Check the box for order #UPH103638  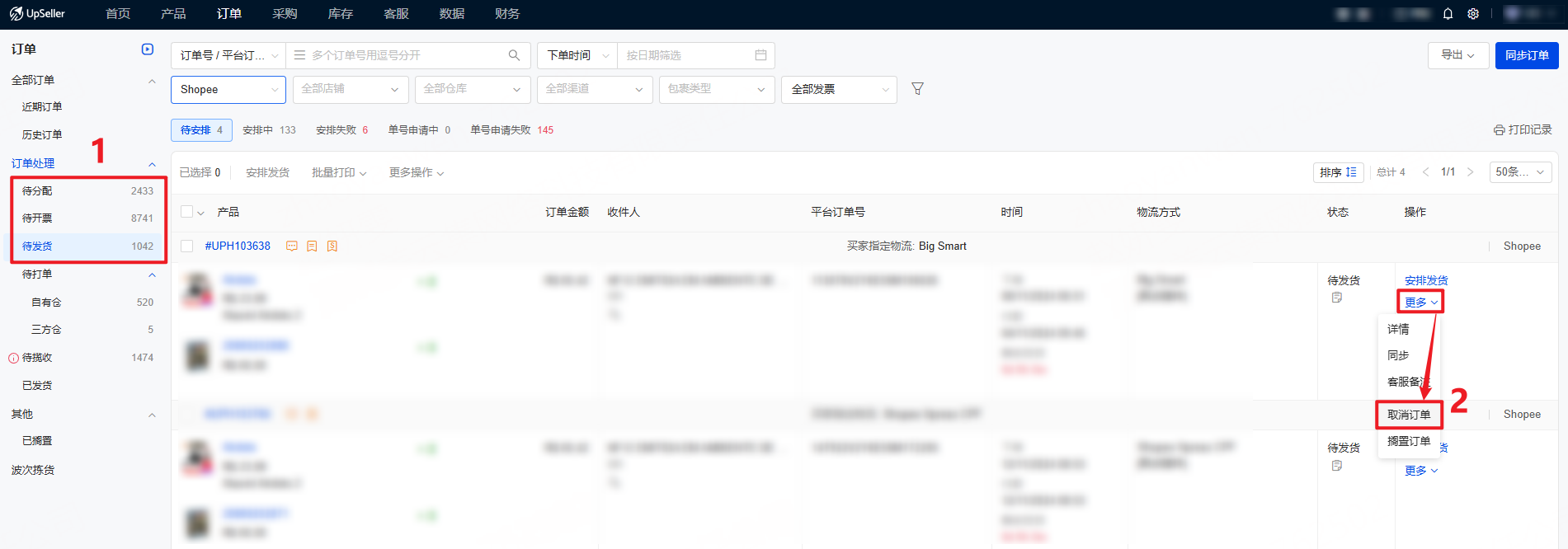[x=187, y=246]
